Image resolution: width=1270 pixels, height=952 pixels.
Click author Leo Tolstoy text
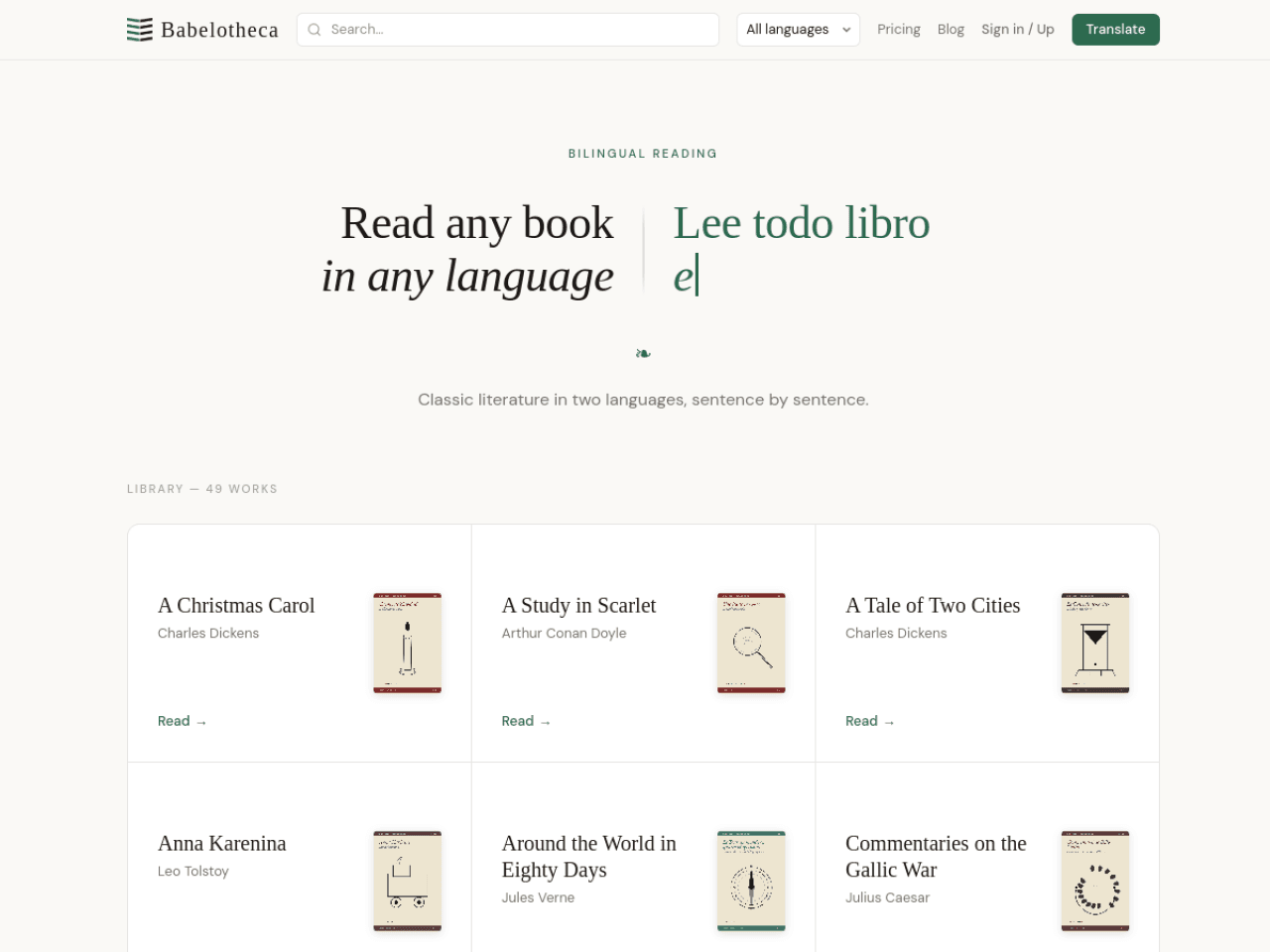click(x=193, y=871)
